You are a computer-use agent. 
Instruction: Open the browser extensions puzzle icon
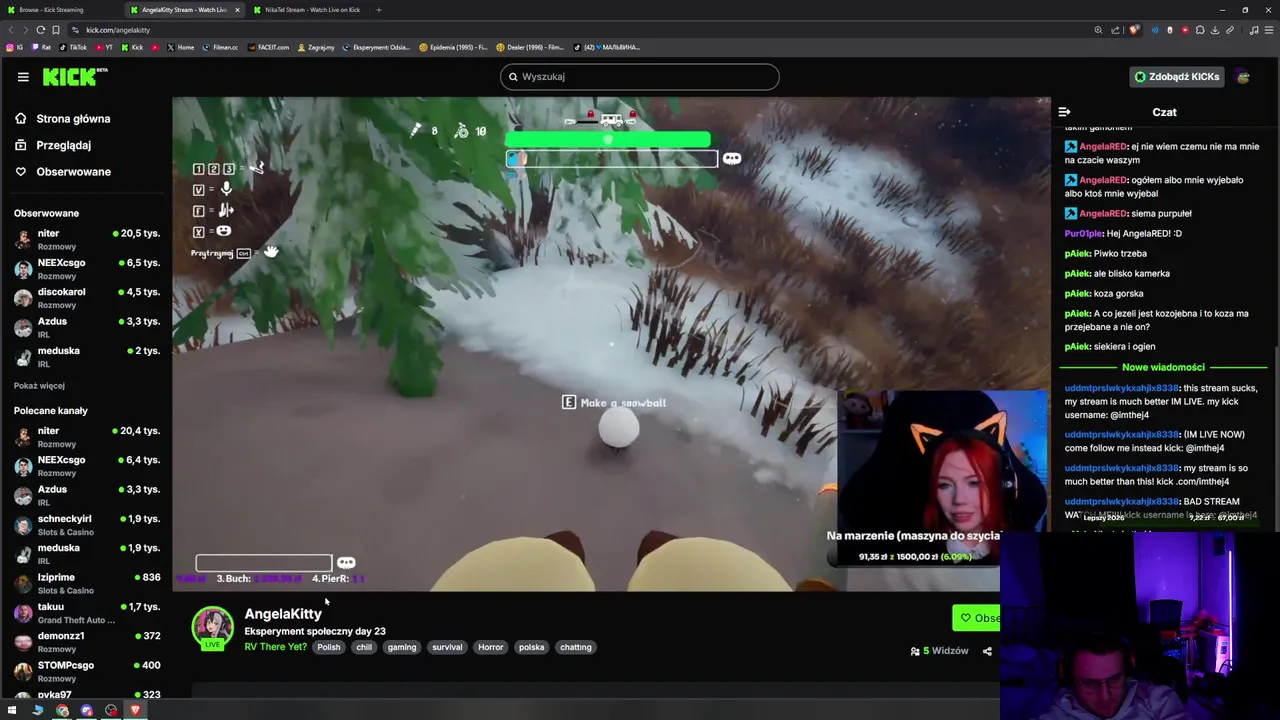1200,30
